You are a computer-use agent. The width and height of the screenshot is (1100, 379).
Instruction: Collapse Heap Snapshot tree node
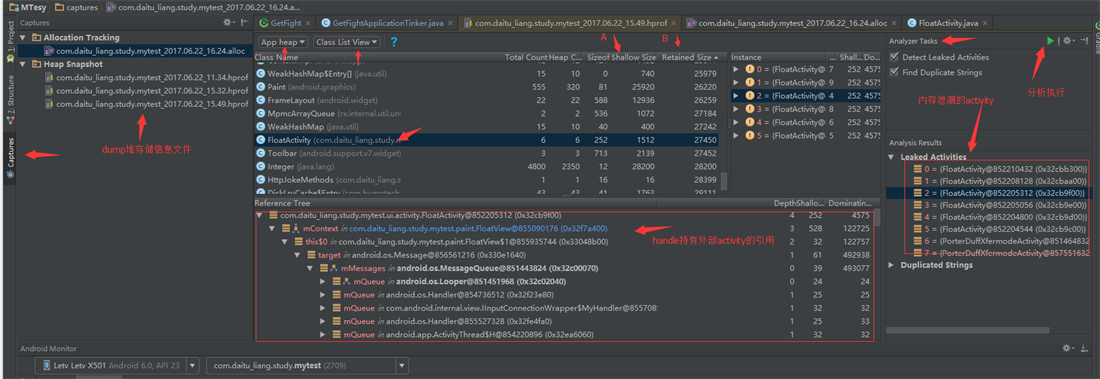coord(23,64)
